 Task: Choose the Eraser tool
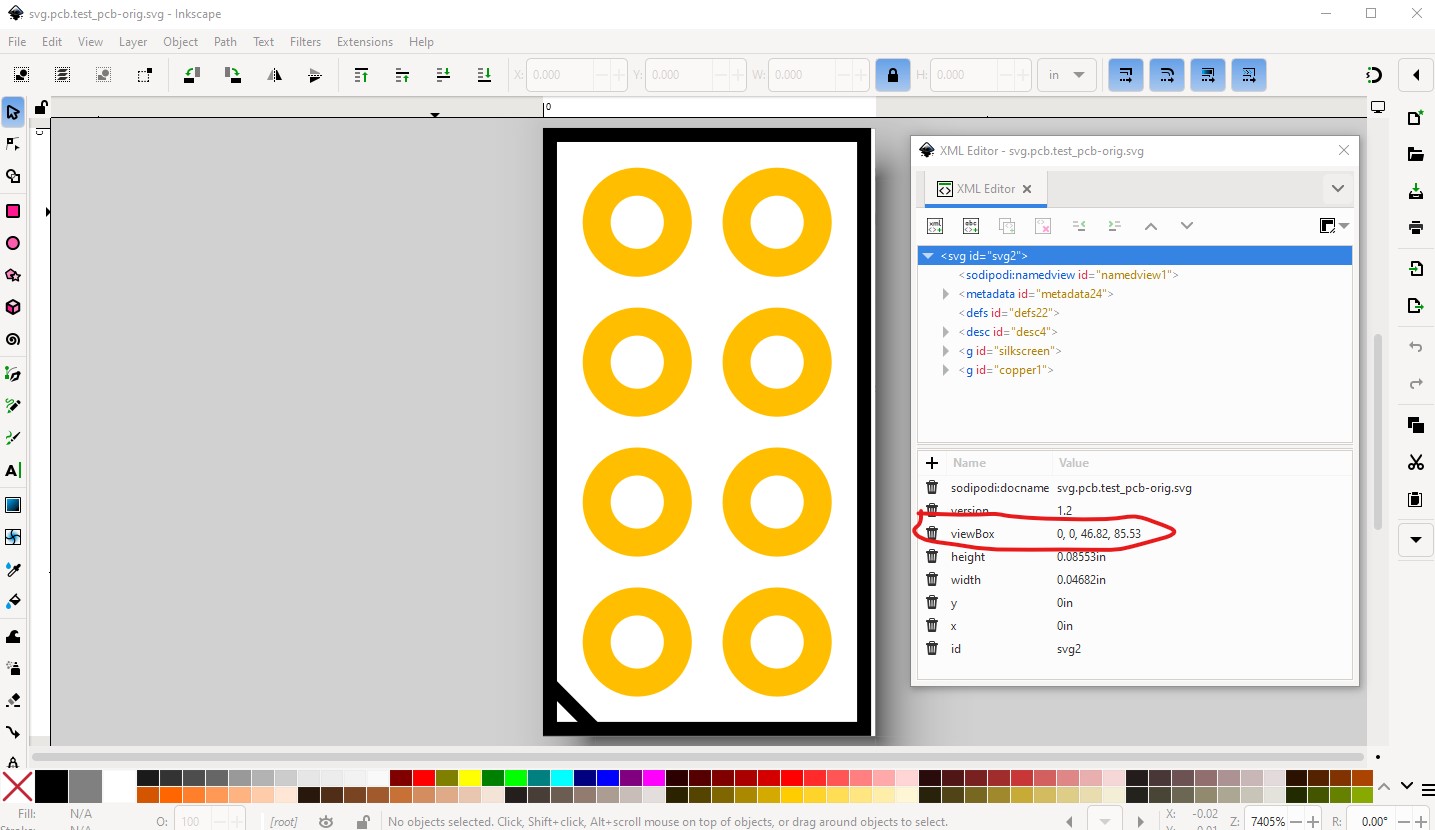click(13, 700)
